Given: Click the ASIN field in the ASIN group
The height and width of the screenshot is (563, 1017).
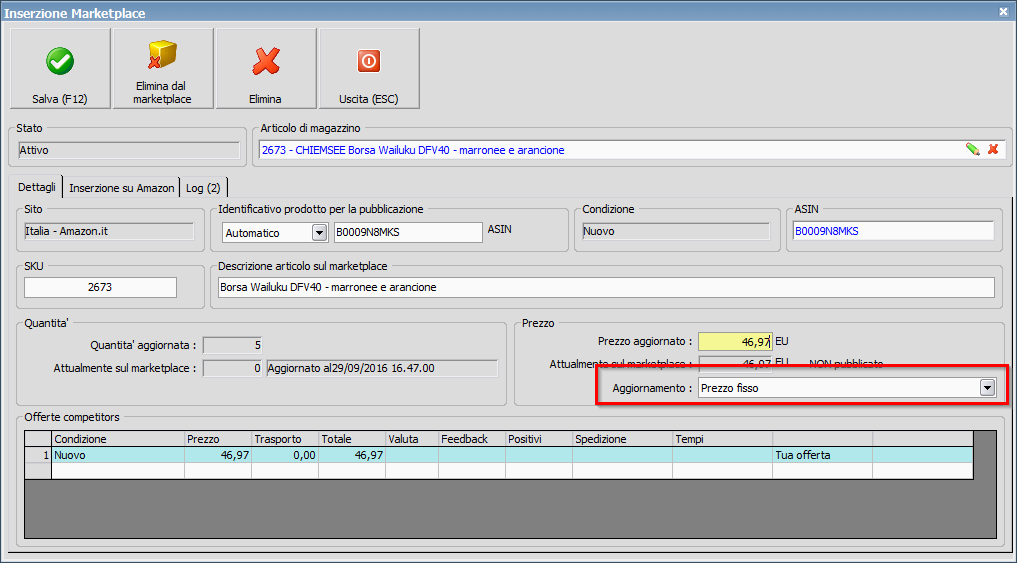Looking at the screenshot, I should coord(891,231).
